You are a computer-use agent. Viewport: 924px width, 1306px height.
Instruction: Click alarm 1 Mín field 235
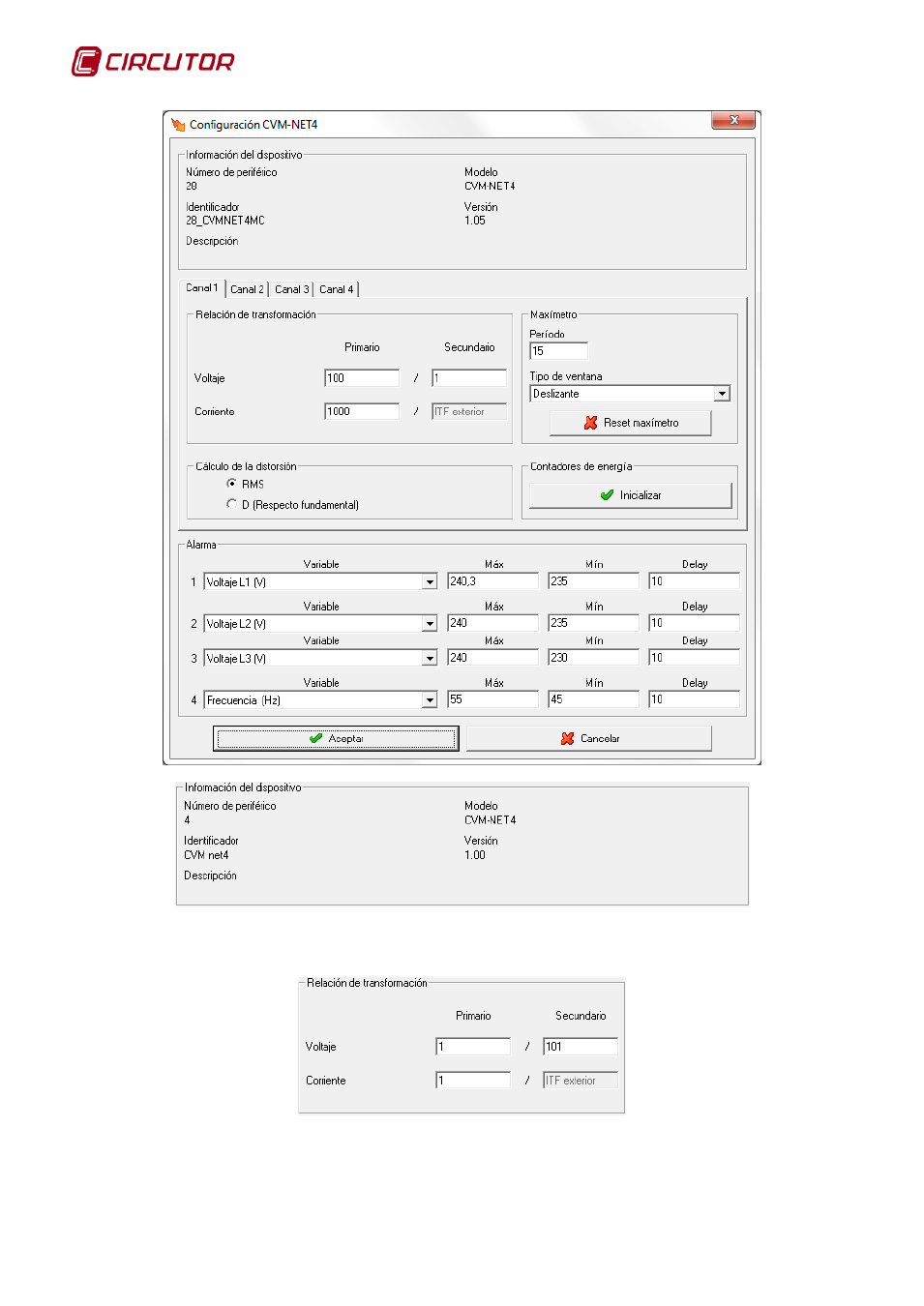[593, 581]
